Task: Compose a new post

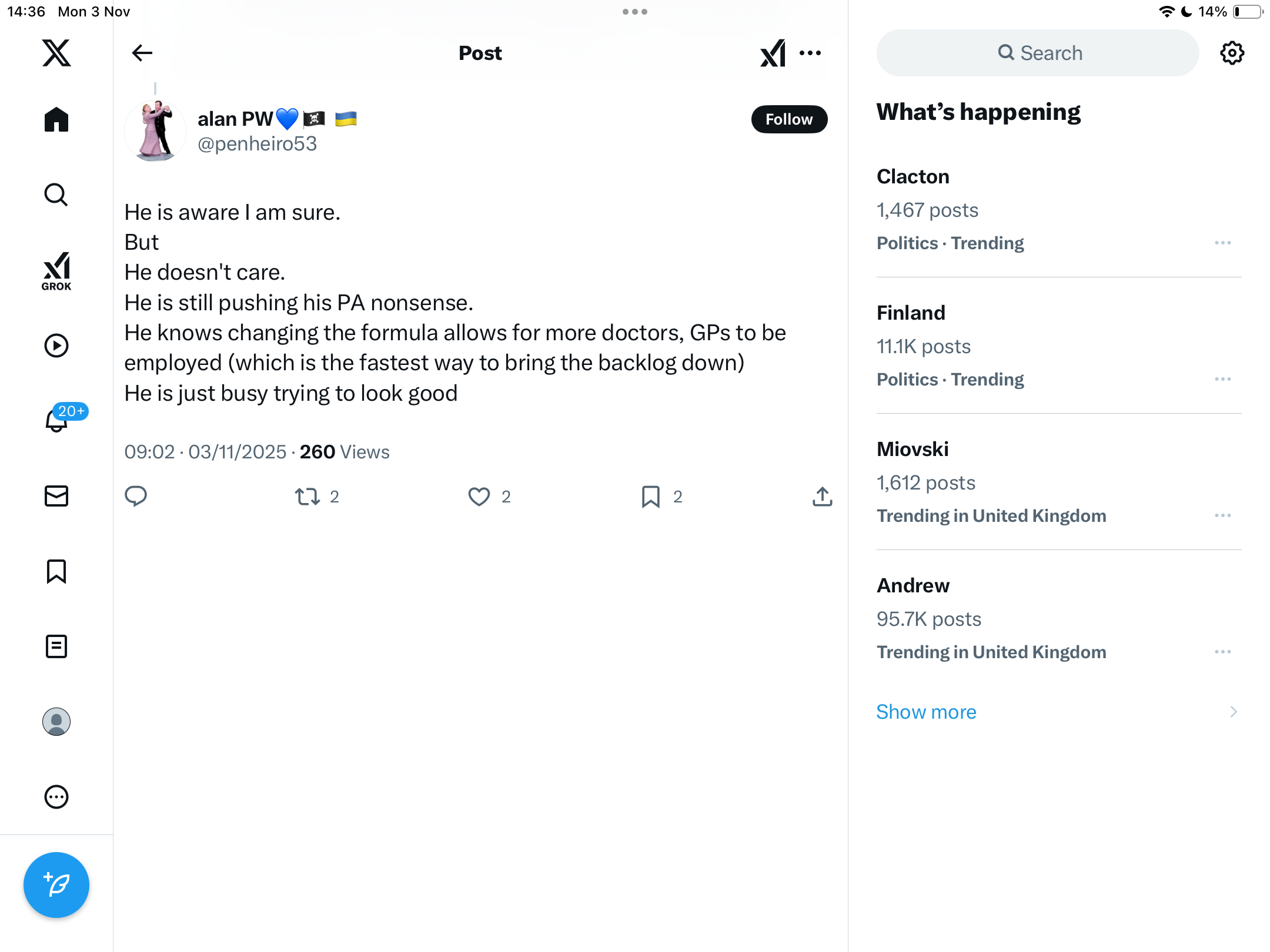Action: coord(56,884)
